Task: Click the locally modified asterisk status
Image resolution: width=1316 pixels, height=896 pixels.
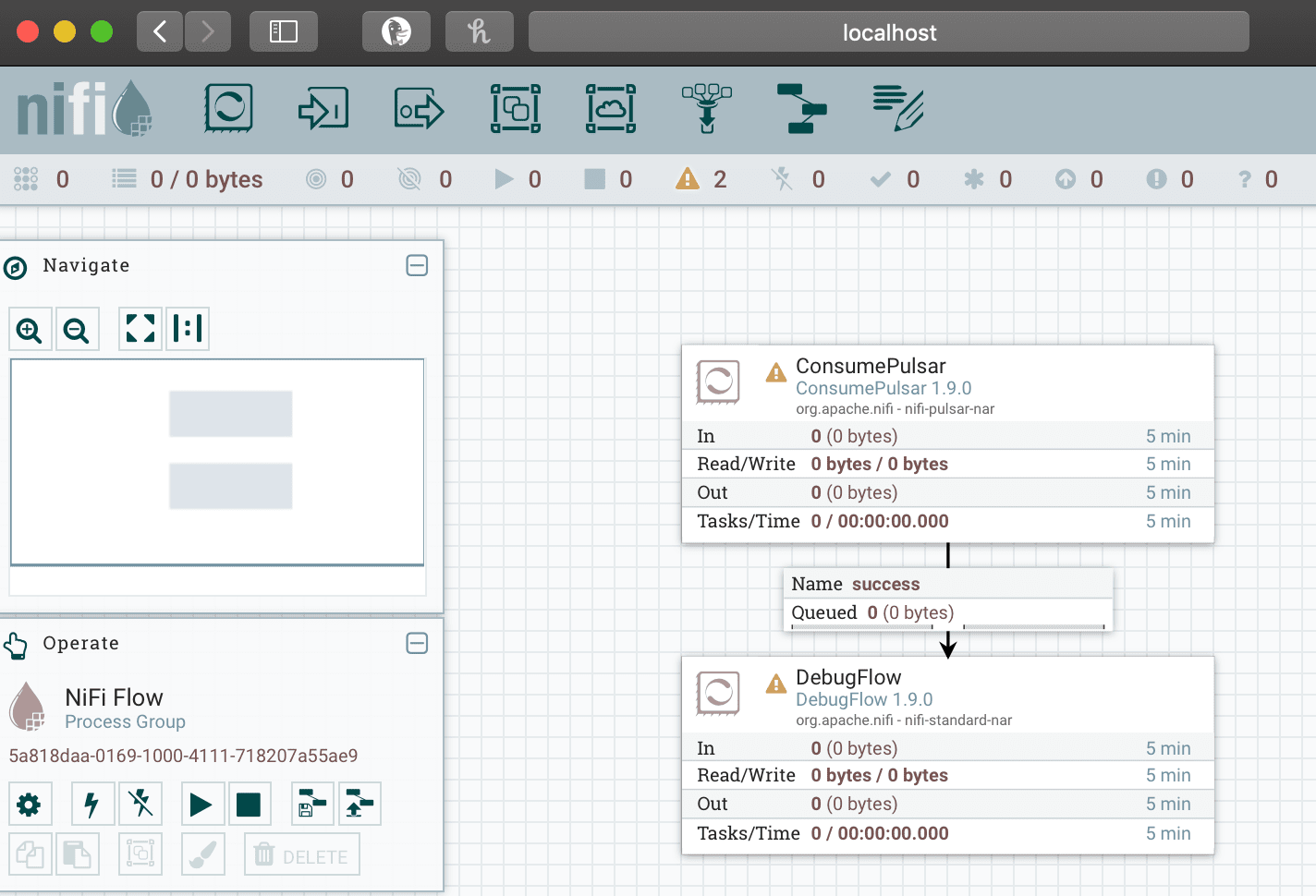Action: coord(988,179)
